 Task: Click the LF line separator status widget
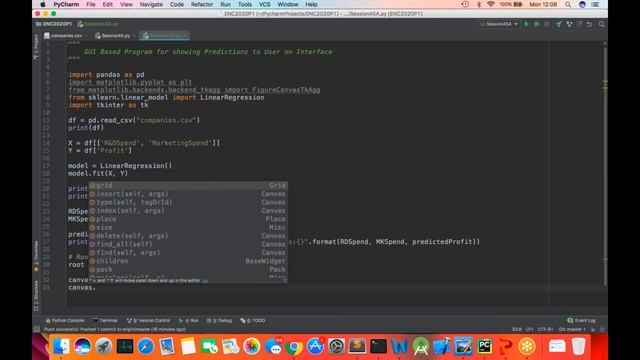[x=529, y=329]
